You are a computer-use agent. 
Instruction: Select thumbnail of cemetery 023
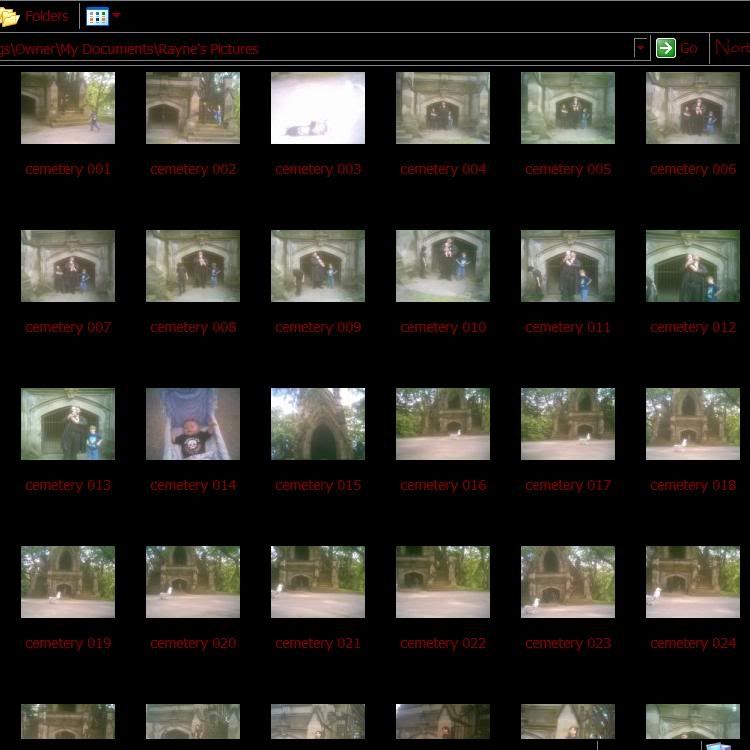tap(568, 582)
